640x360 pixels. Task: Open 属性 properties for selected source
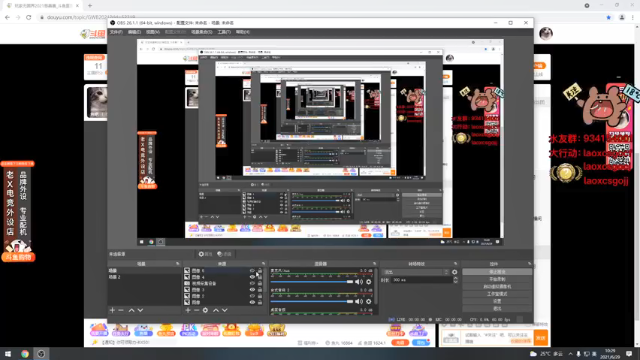tap(205, 254)
